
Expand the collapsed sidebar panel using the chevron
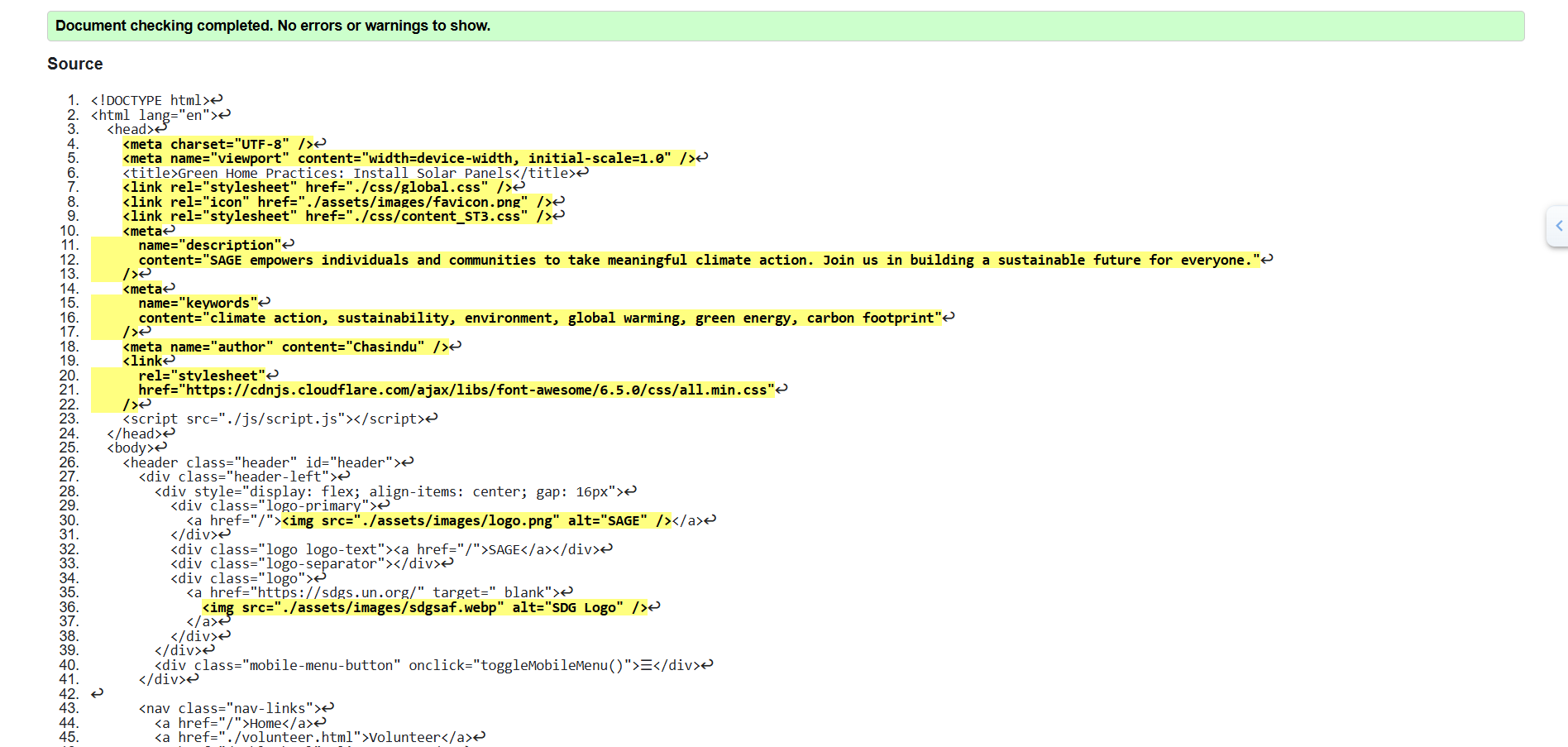[x=1558, y=226]
